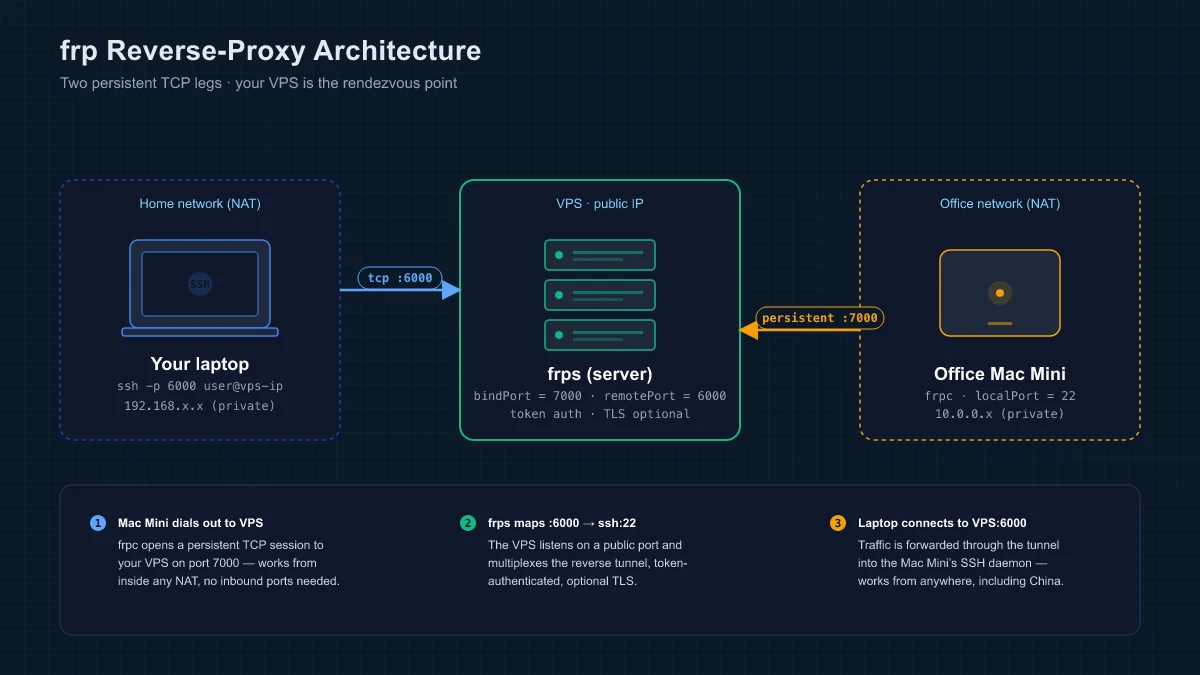The image size is (1200, 675).
Task: Click the "frps (server)" heading
Action: click(600, 374)
